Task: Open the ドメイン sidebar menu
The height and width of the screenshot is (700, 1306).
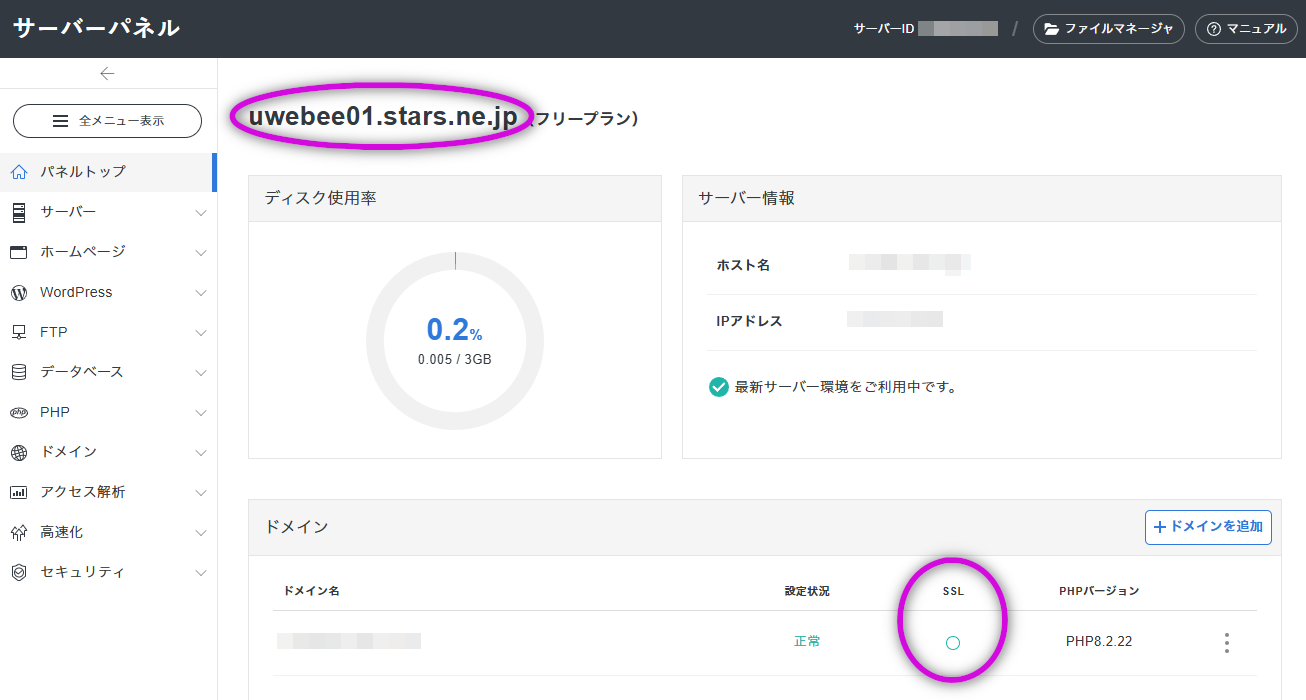Action: coord(108,452)
